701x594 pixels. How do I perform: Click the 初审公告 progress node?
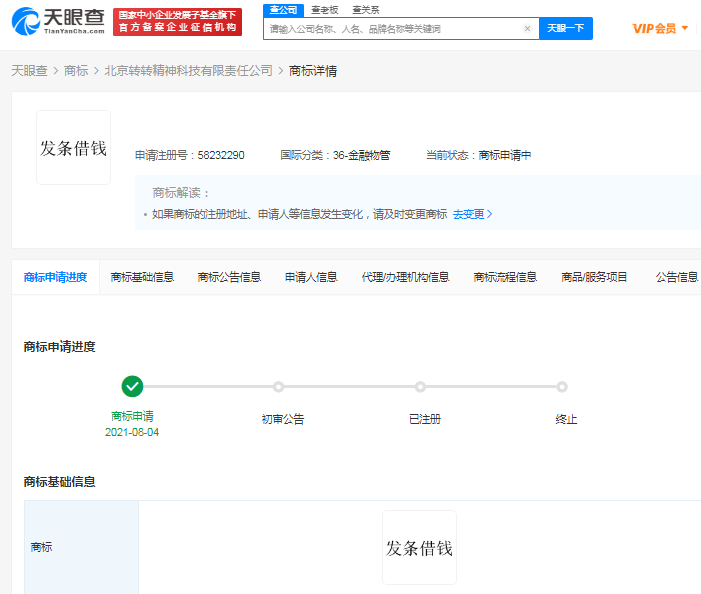[x=279, y=387]
